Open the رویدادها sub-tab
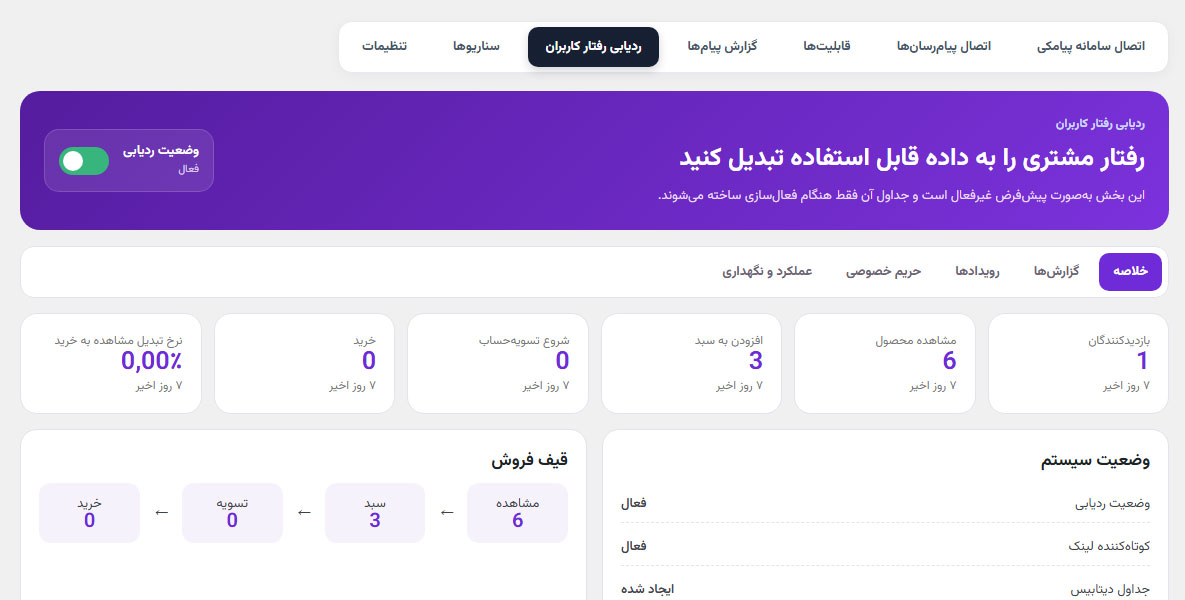The image size is (1185, 600). (977, 271)
